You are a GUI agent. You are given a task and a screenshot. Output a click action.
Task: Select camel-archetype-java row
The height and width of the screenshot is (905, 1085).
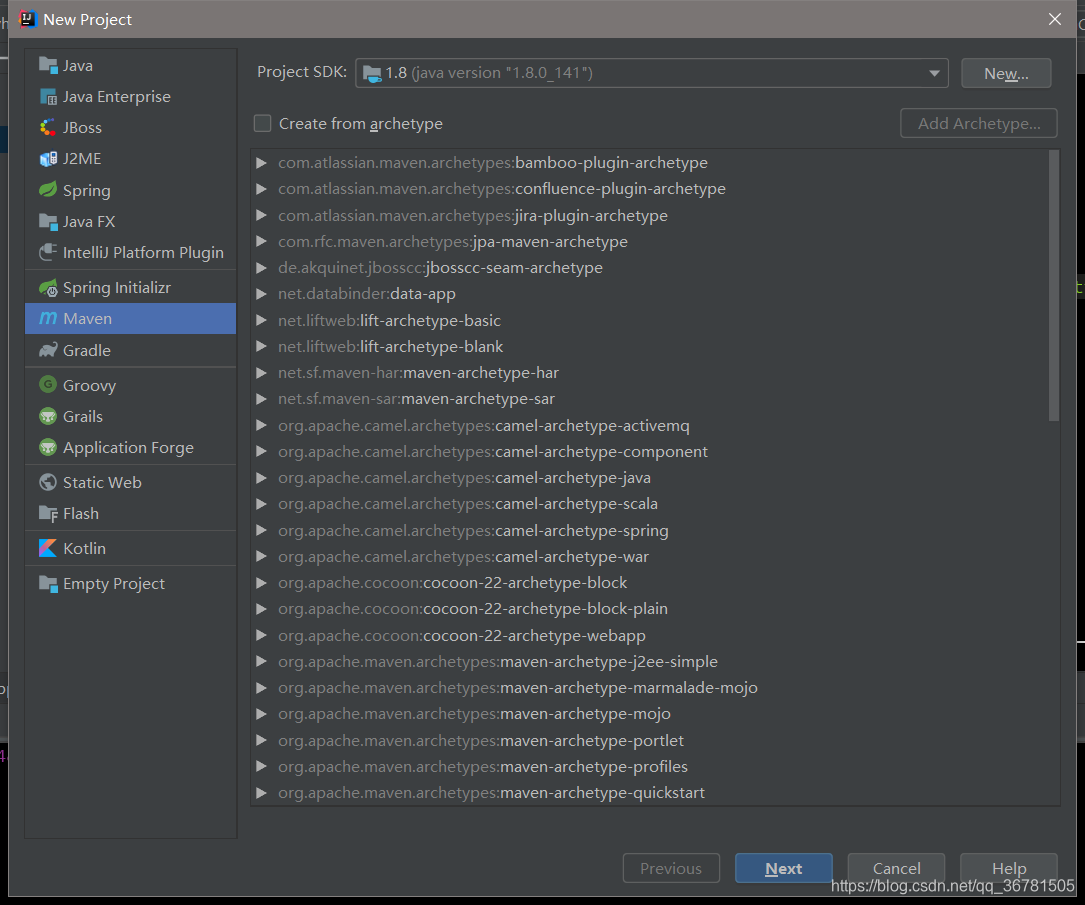[x=655, y=478]
